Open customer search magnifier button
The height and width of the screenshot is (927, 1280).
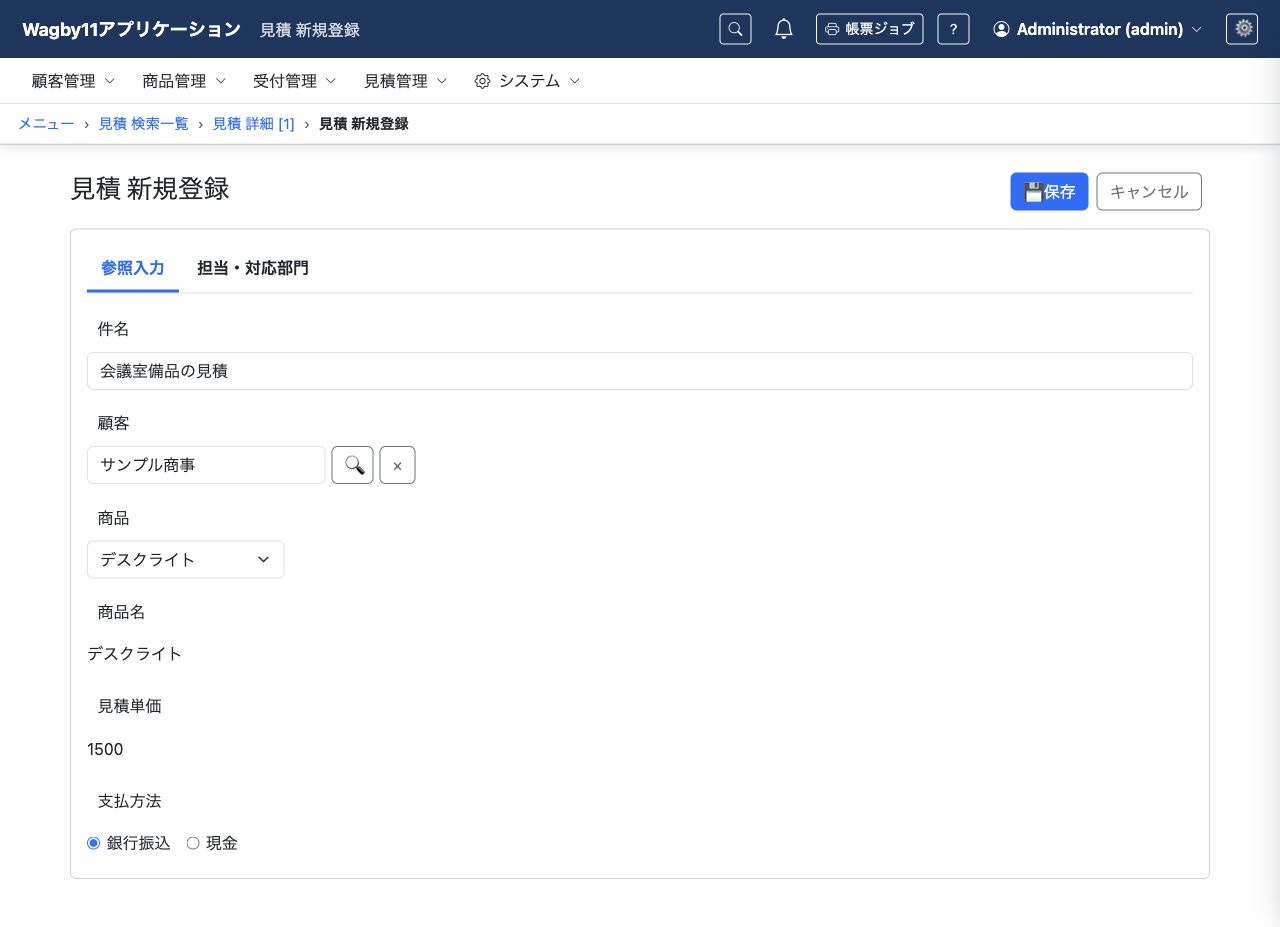point(353,465)
